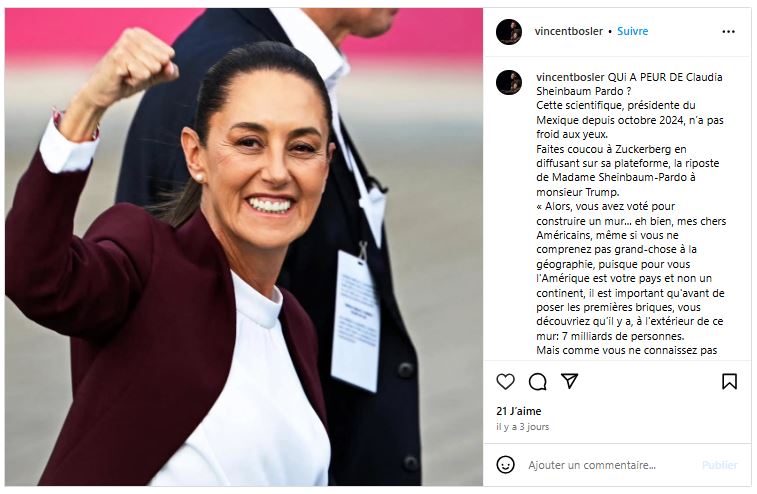Save the post with the bookmark icon
The height and width of the screenshot is (494, 757).
[729, 381]
